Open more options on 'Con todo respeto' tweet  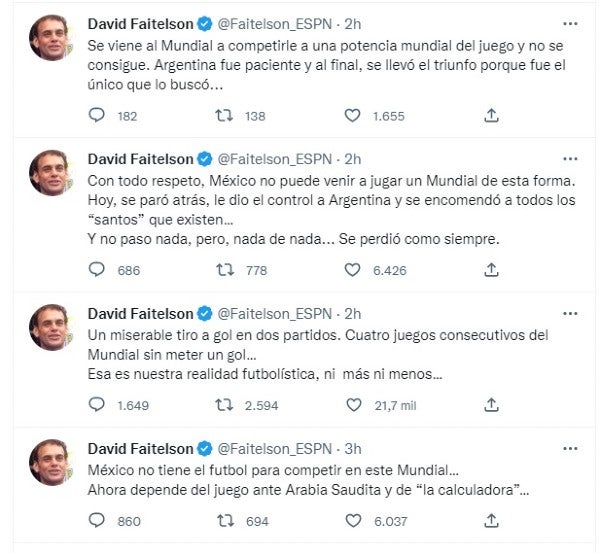point(570,157)
